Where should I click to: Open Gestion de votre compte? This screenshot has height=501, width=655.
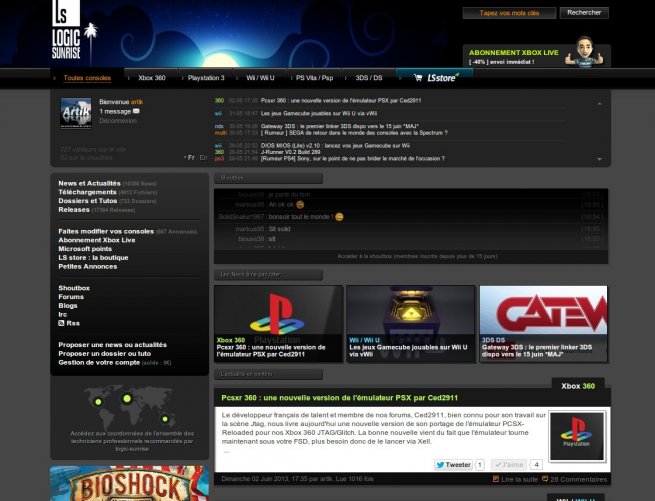pyautogui.click(x=99, y=362)
